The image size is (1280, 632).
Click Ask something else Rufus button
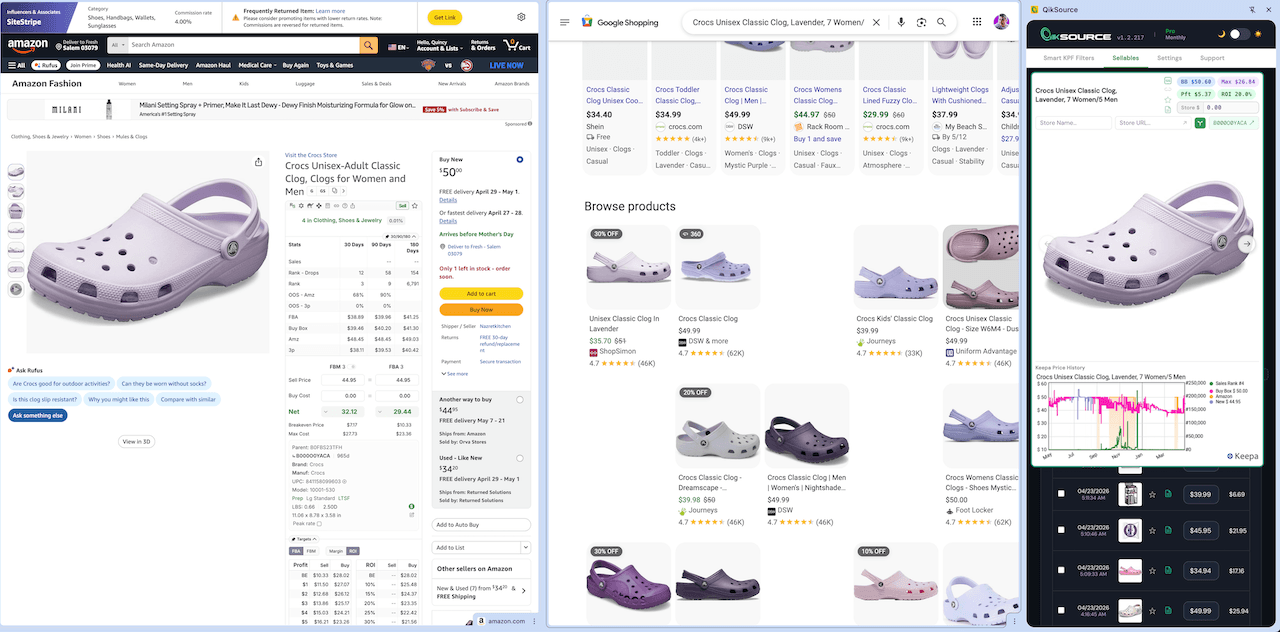coord(39,415)
